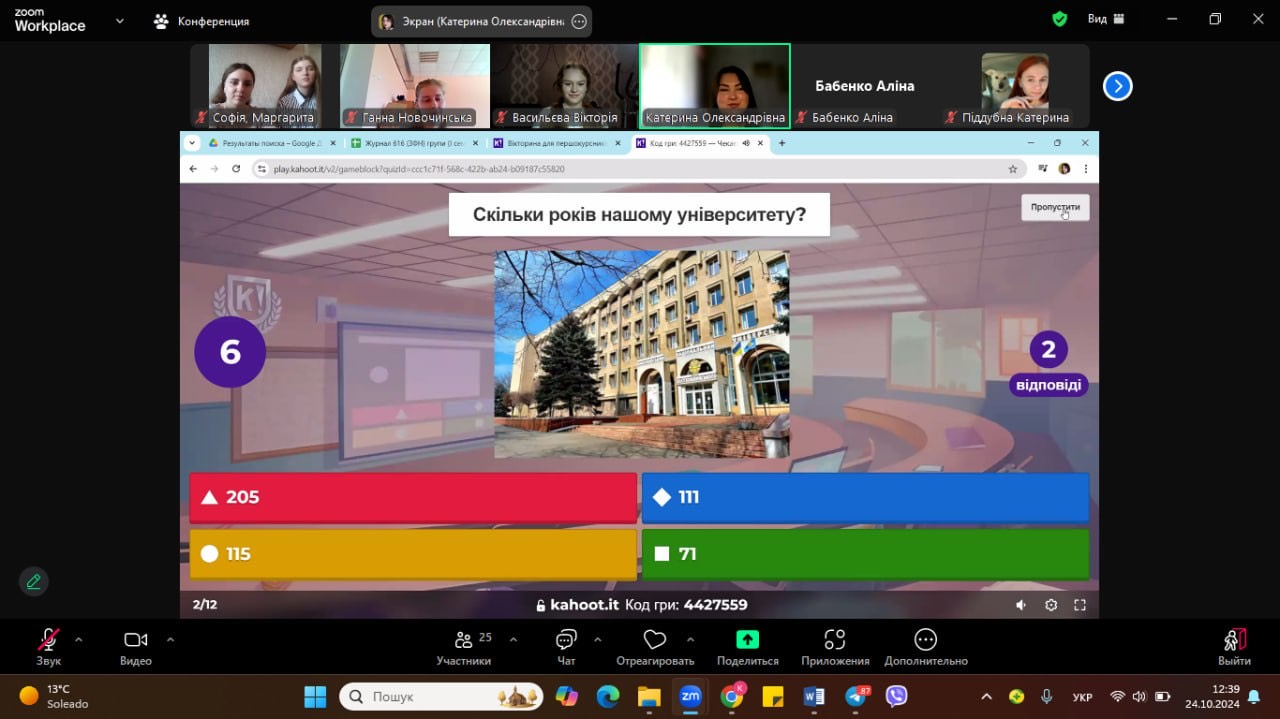Unmute the microphone audio button

[x=48, y=648]
